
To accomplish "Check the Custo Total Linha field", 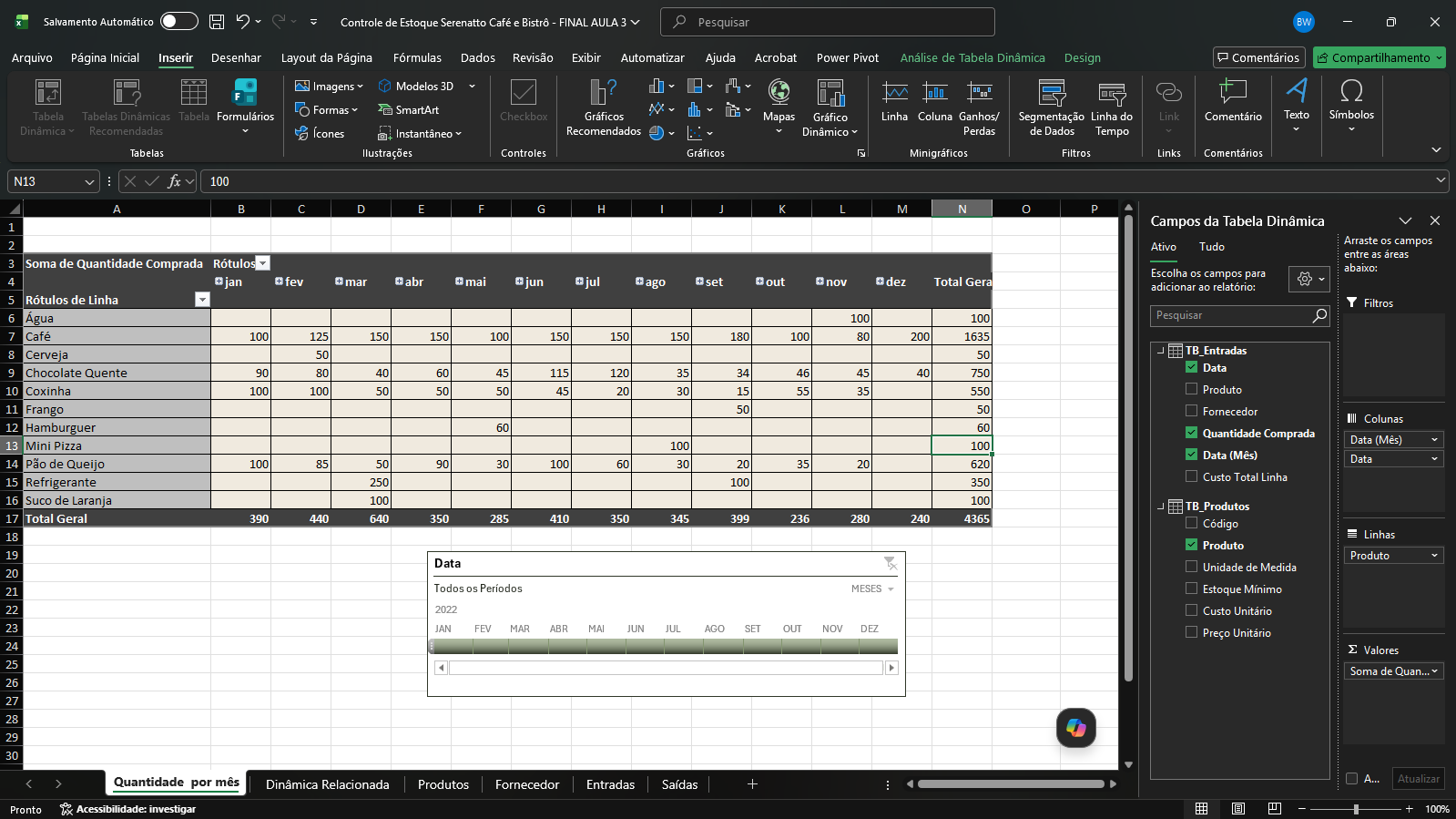I will [1191, 476].
